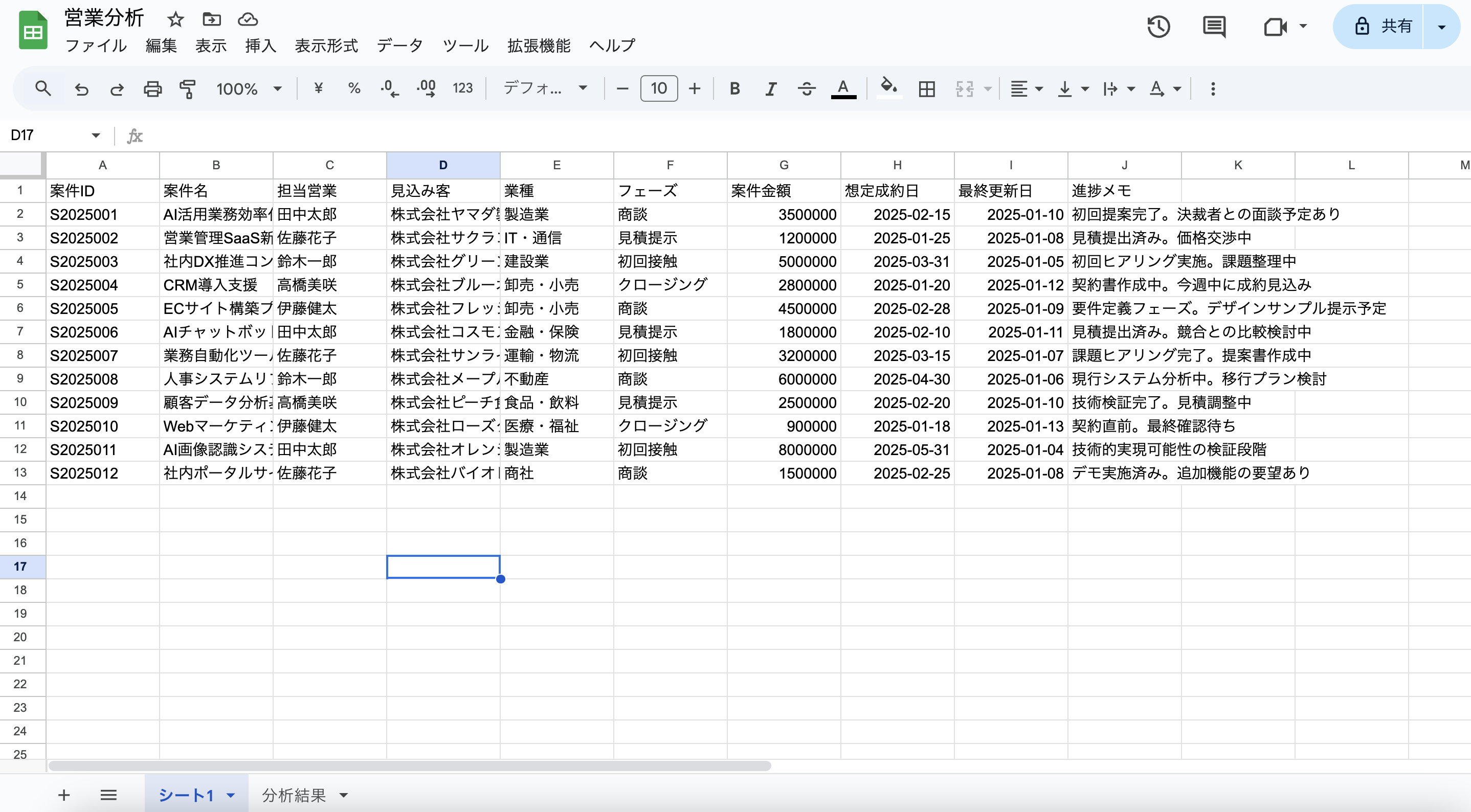This screenshot has height=812, width=1471.
Task: Click the paint format roller icon
Action: click(187, 88)
